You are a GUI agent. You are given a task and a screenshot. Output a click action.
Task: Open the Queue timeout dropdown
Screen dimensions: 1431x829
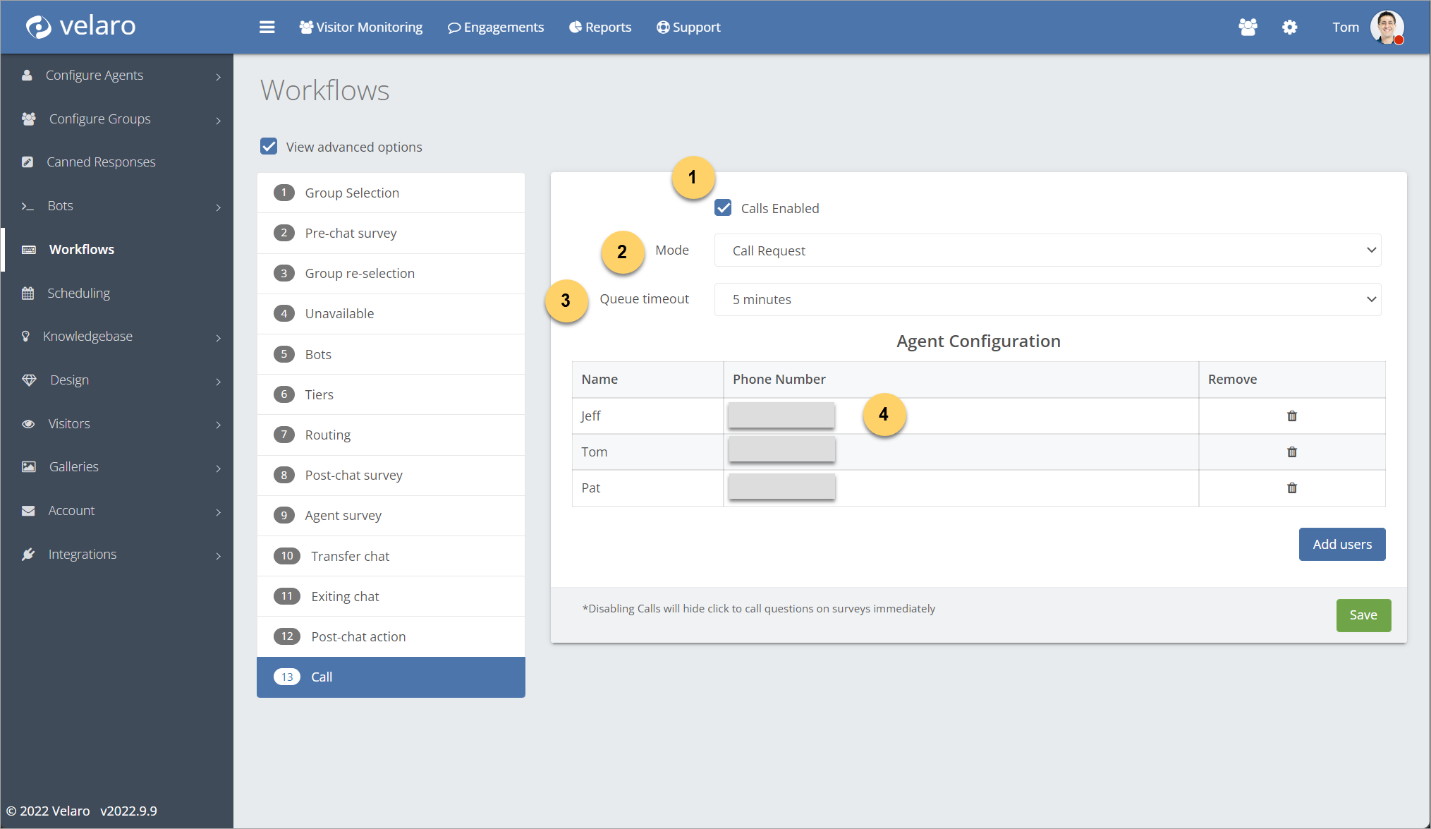point(1047,299)
